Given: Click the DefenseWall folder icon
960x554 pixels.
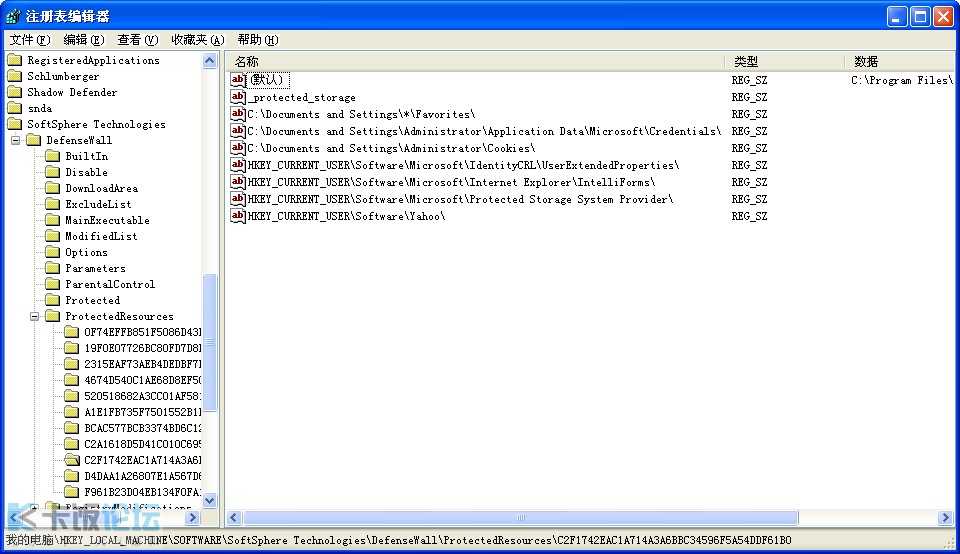Looking at the screenshot, I should [x=33, y=140].
